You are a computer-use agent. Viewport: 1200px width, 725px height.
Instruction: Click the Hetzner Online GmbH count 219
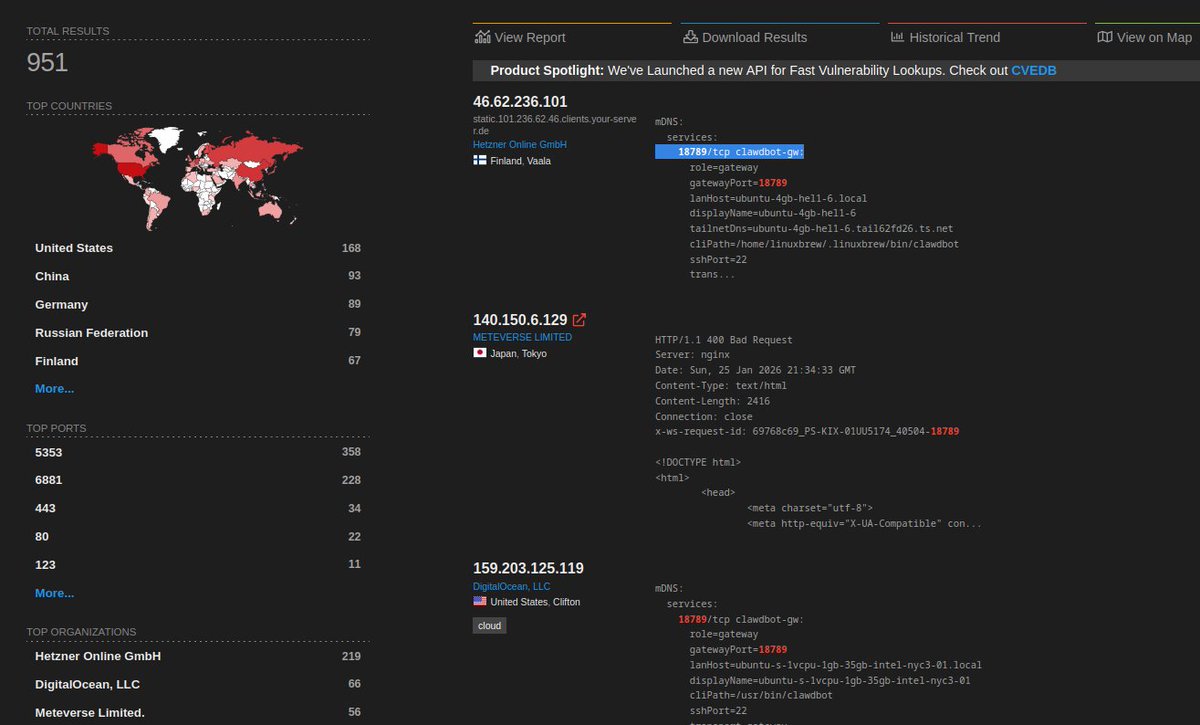pyautogui.click(x=350, y=656)
